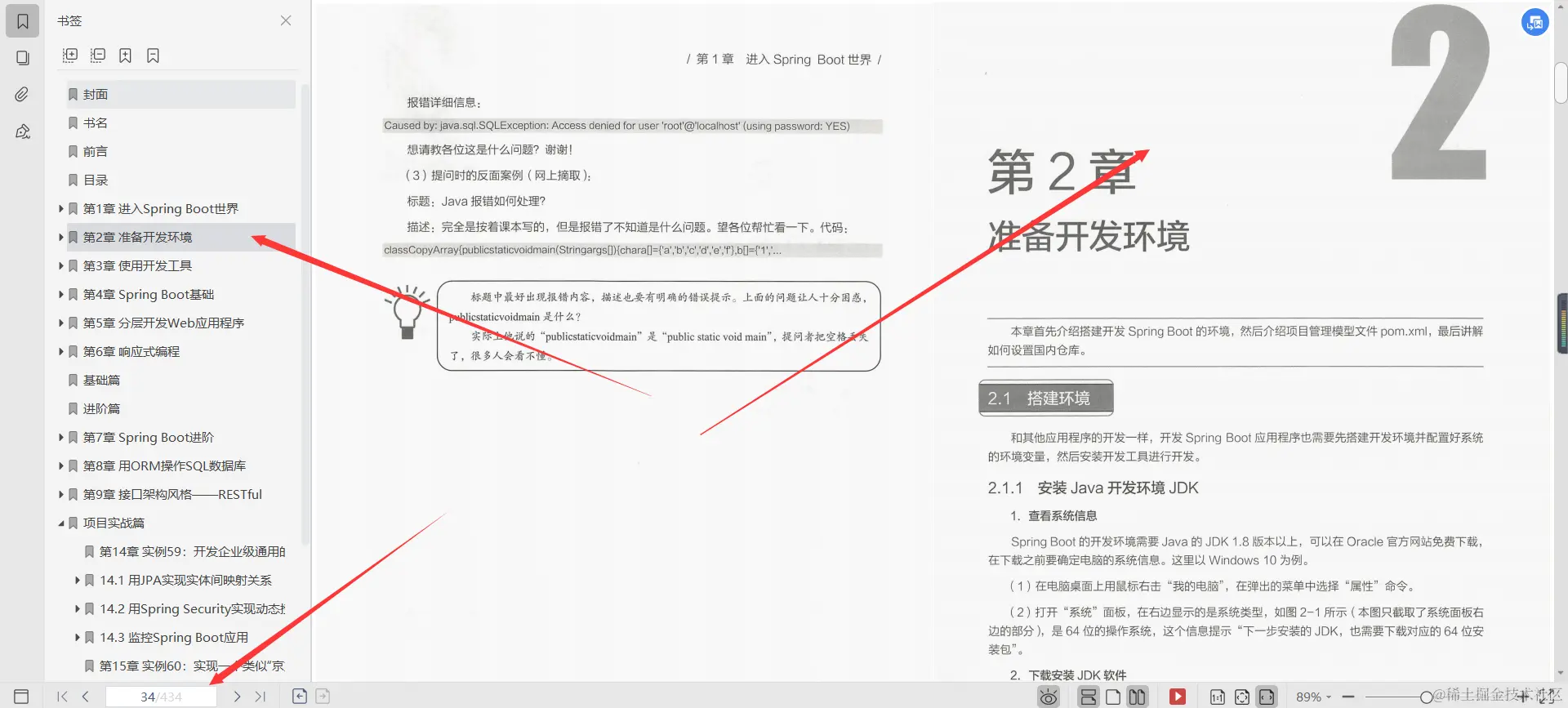Jump to 基础篇 bookmark

pyautogui.click(x=180, y=380)
